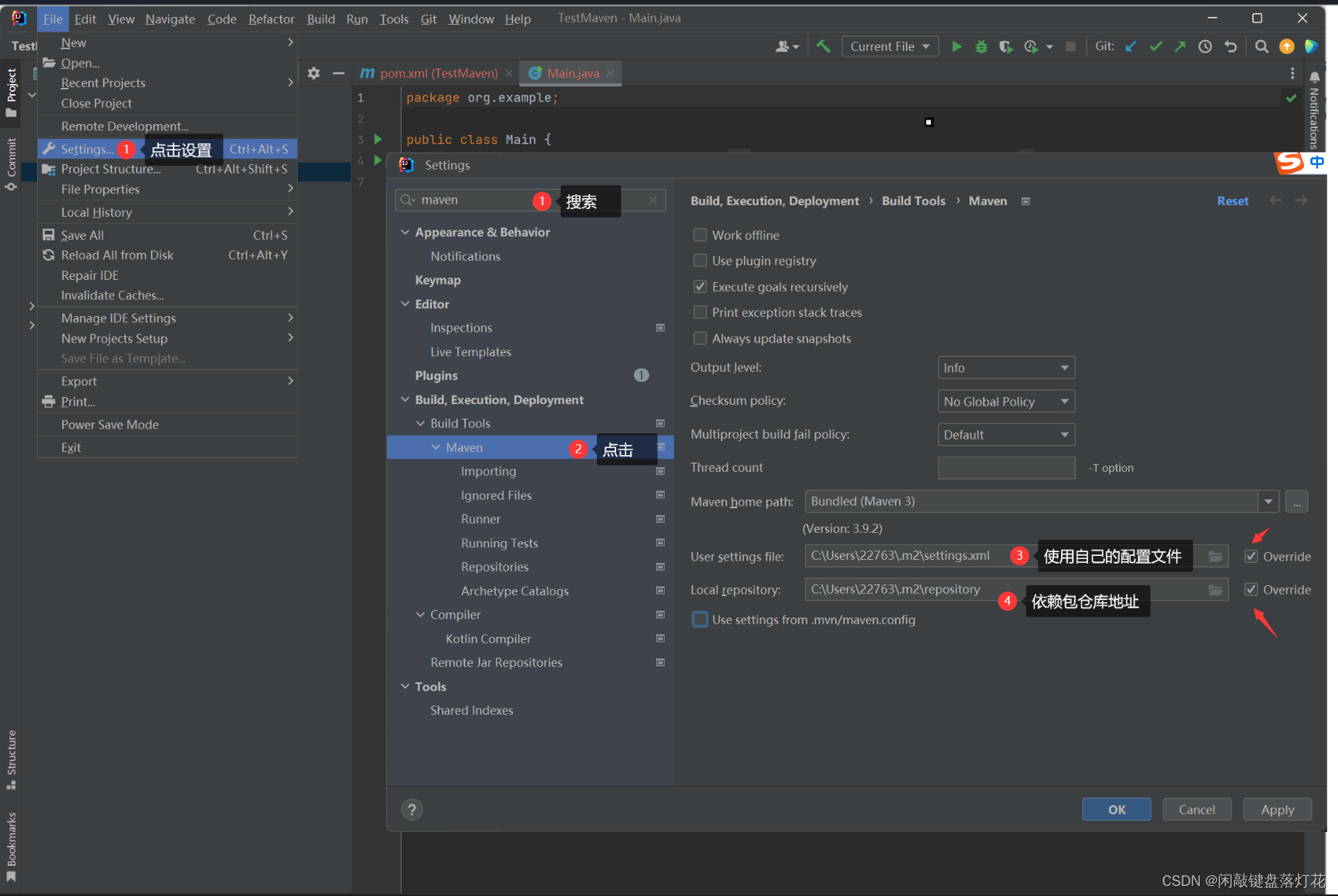The width and height of the screenshot is (1338, 896).
Task: Open Checksum policy dropdown
Action: 1006,402
